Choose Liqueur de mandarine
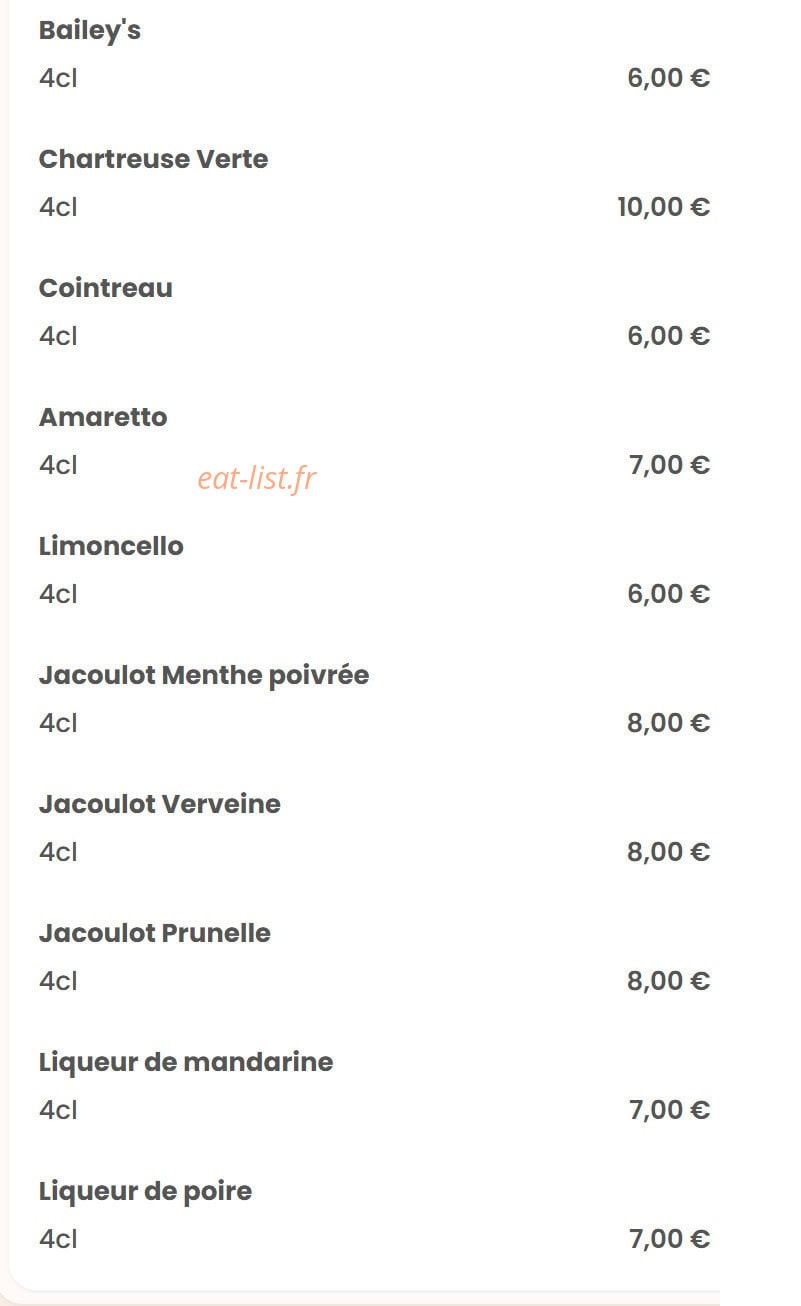 186,1062
